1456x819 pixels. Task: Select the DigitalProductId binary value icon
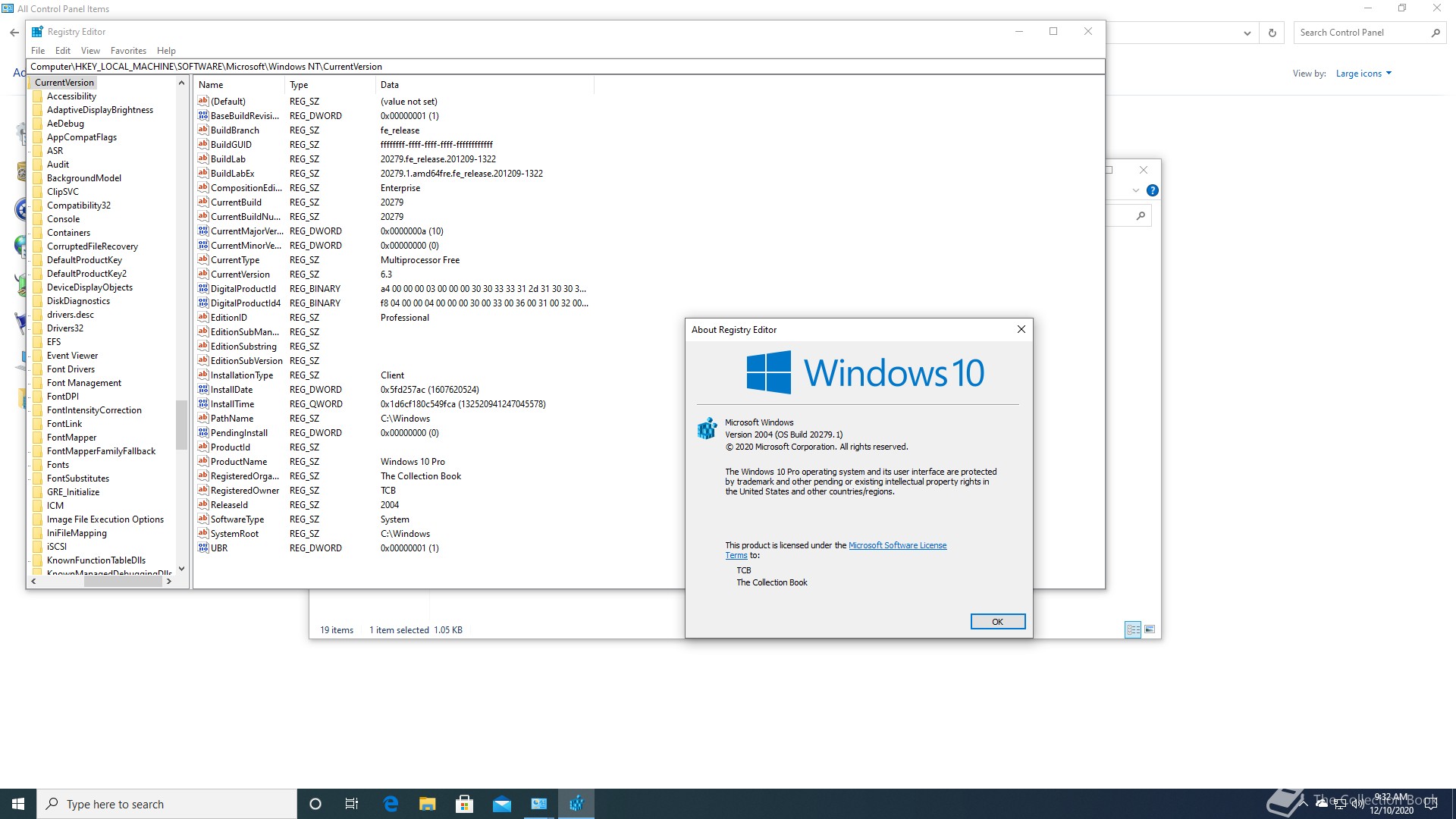pos(202,289)
